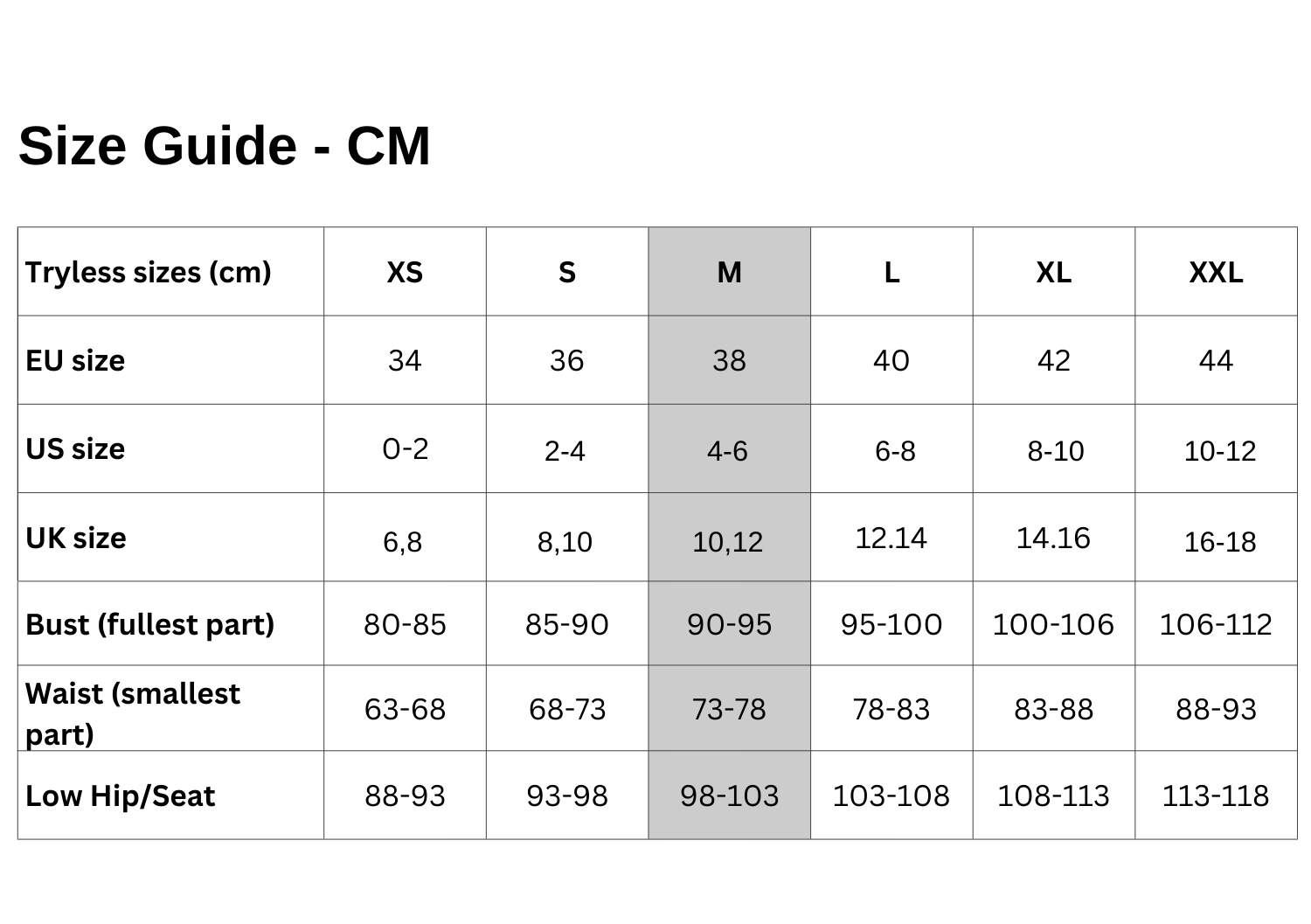Click the Low Hip/Seat row label

121,796
